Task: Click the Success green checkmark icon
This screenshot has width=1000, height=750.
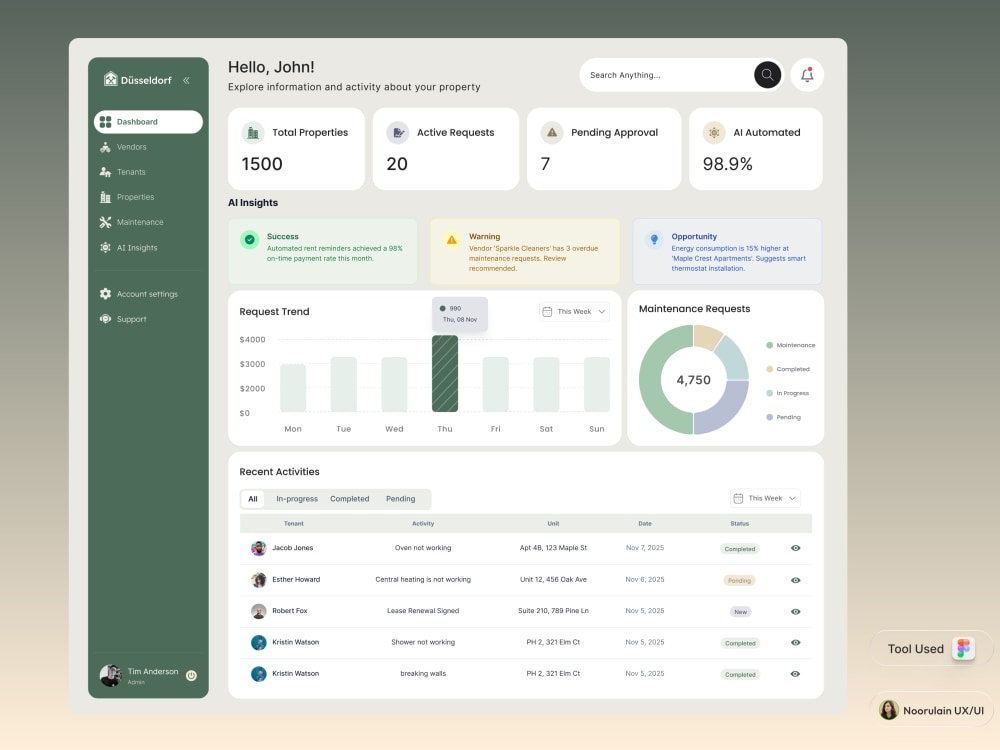Action: tap(250, 240)
